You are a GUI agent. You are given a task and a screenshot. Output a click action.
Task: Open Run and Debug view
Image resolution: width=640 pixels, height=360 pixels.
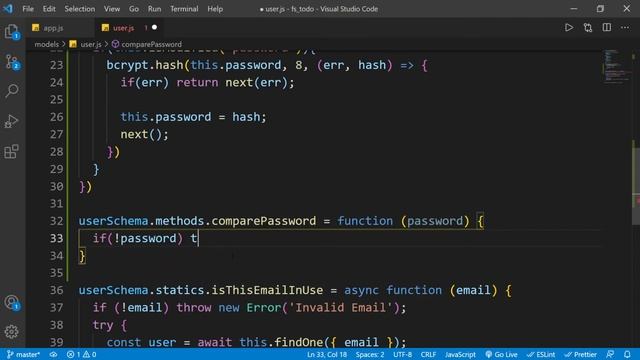(12, 121)
